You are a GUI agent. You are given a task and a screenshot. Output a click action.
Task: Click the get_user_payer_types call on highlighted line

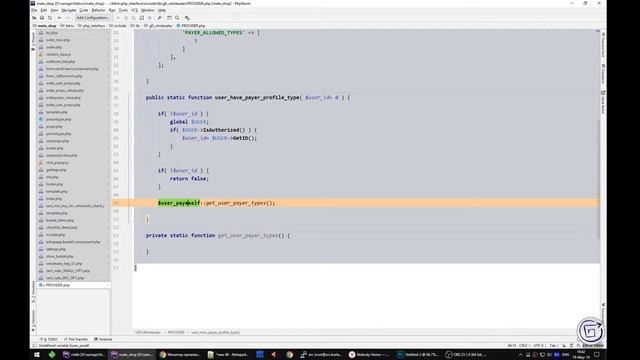tap(236, 203)
